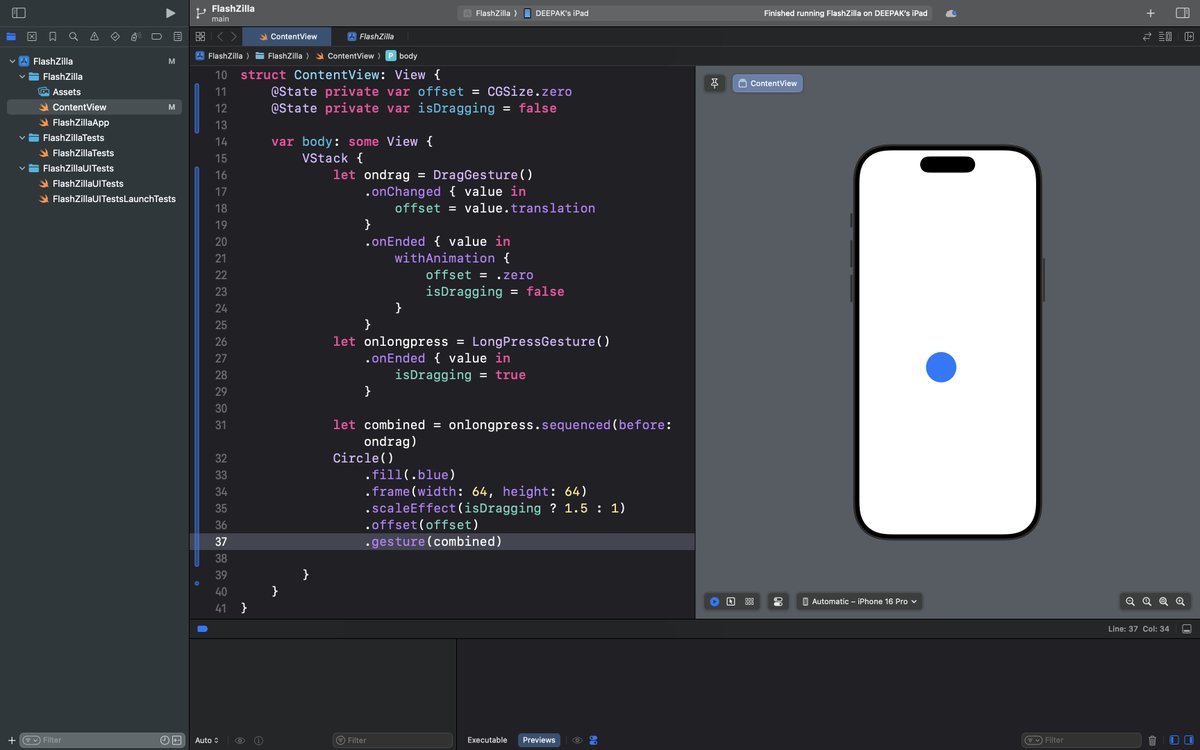
Task: Open the Issue navigator warning triangle
Action: [x=94, y=36]
